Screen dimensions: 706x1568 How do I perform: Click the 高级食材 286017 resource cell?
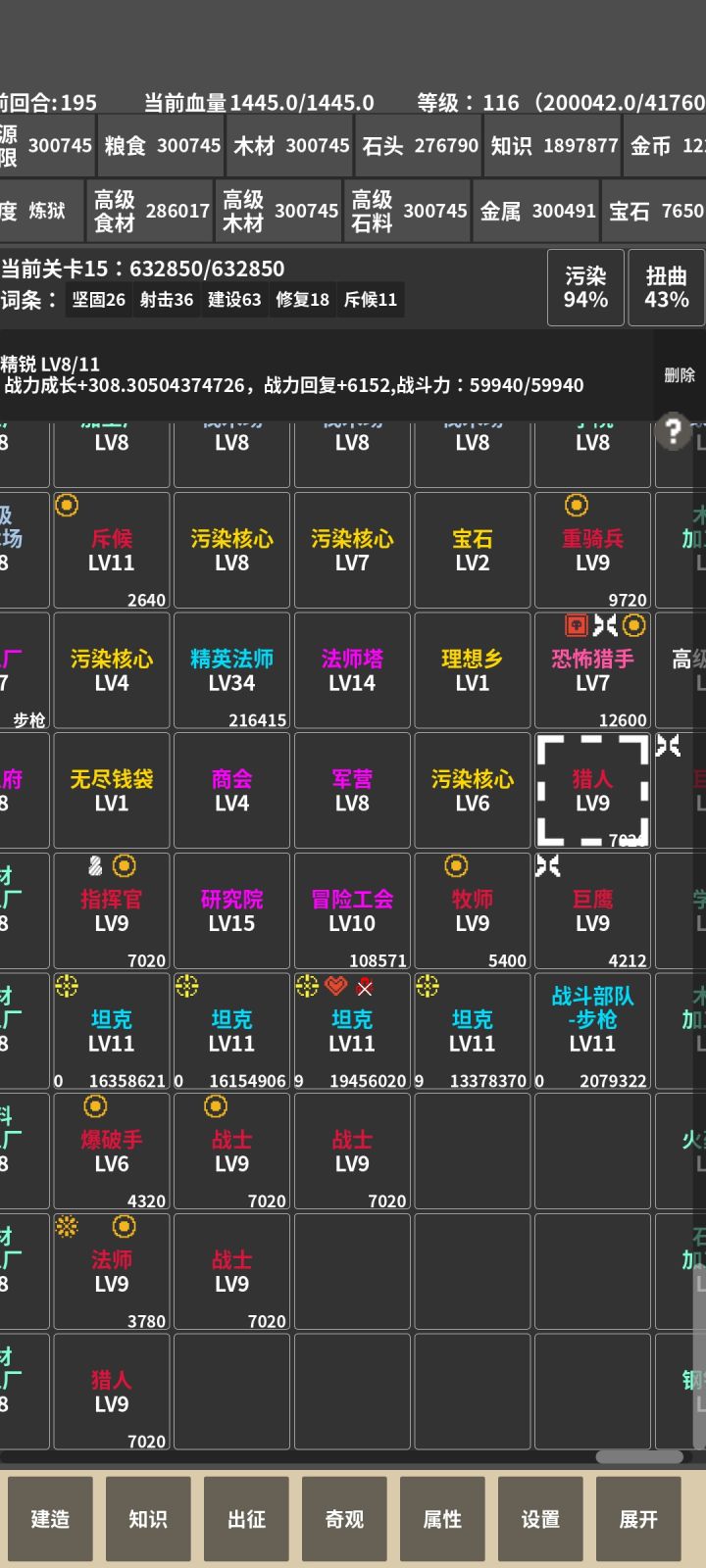[150, 211]
